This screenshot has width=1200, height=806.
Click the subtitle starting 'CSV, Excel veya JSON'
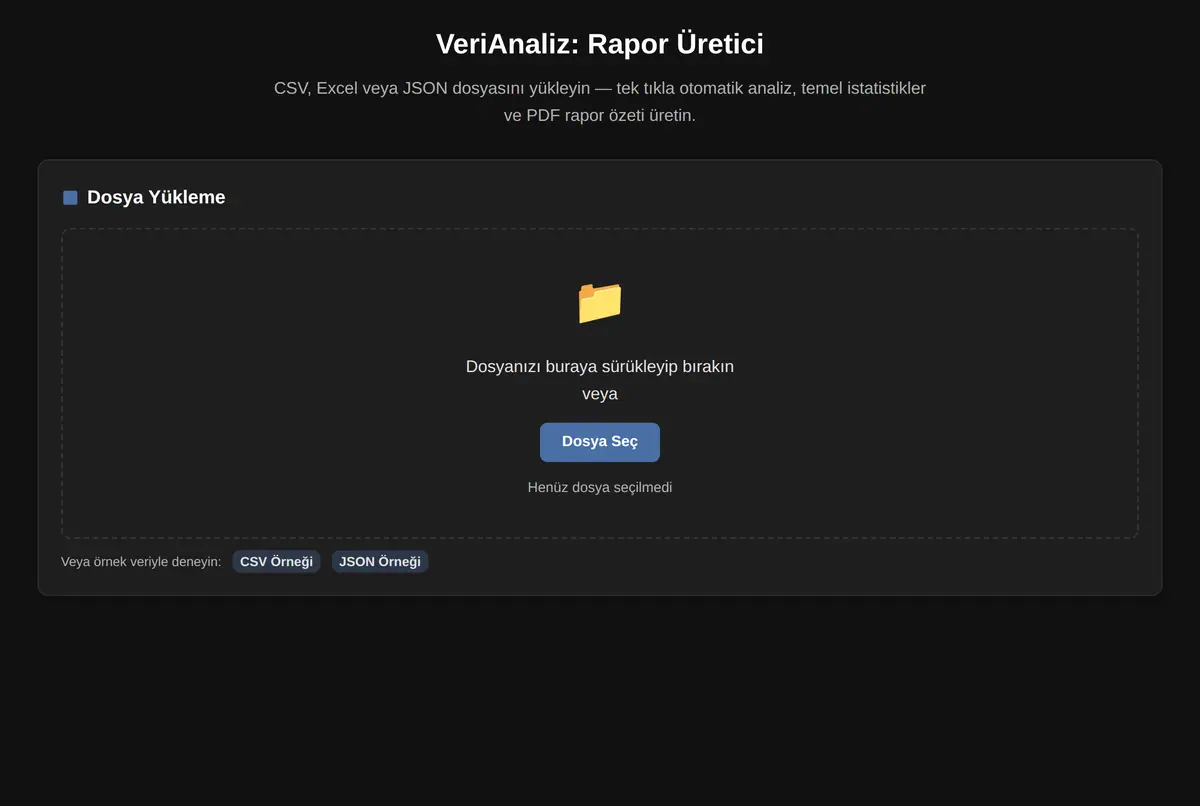600,102
